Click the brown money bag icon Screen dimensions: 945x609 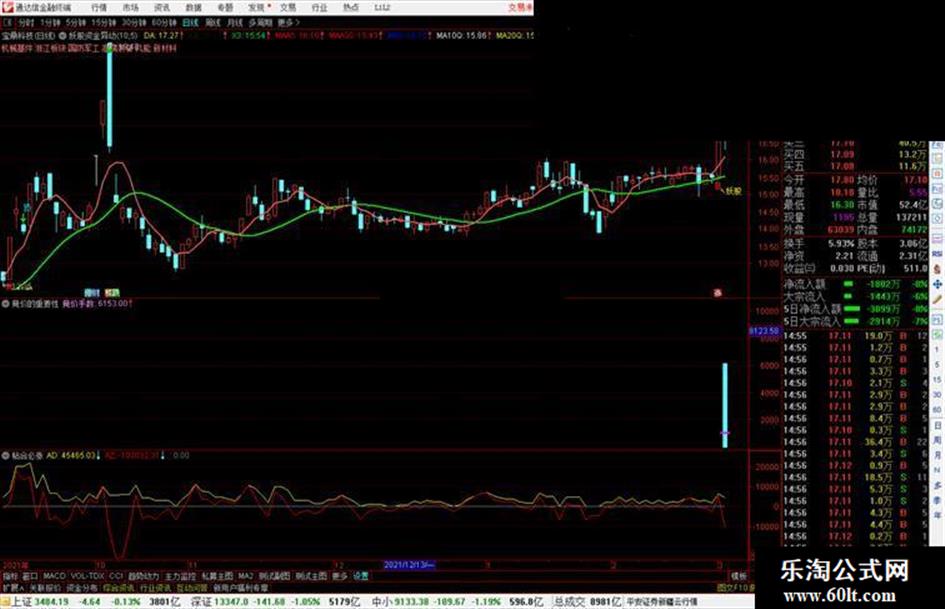coord(937,269)
